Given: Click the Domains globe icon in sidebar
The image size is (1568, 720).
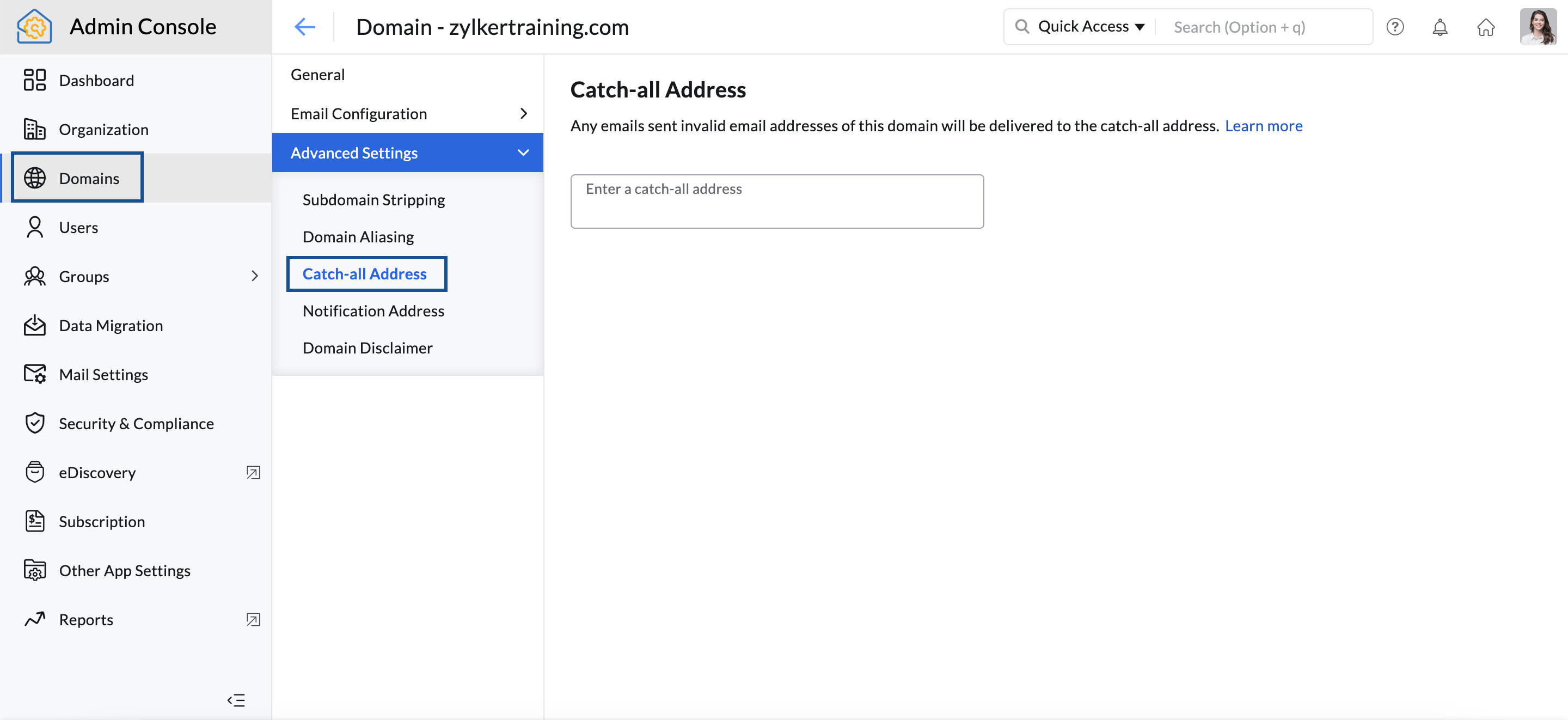Looking at the screenshot, I should pyautogui.click(x=34, y=178).
